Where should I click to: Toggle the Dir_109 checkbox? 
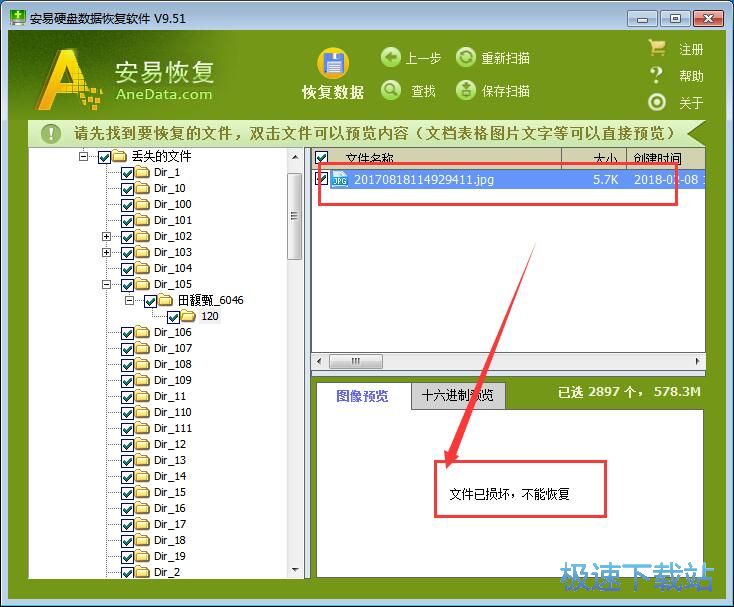pyautogui.click(x=127, y=381)
